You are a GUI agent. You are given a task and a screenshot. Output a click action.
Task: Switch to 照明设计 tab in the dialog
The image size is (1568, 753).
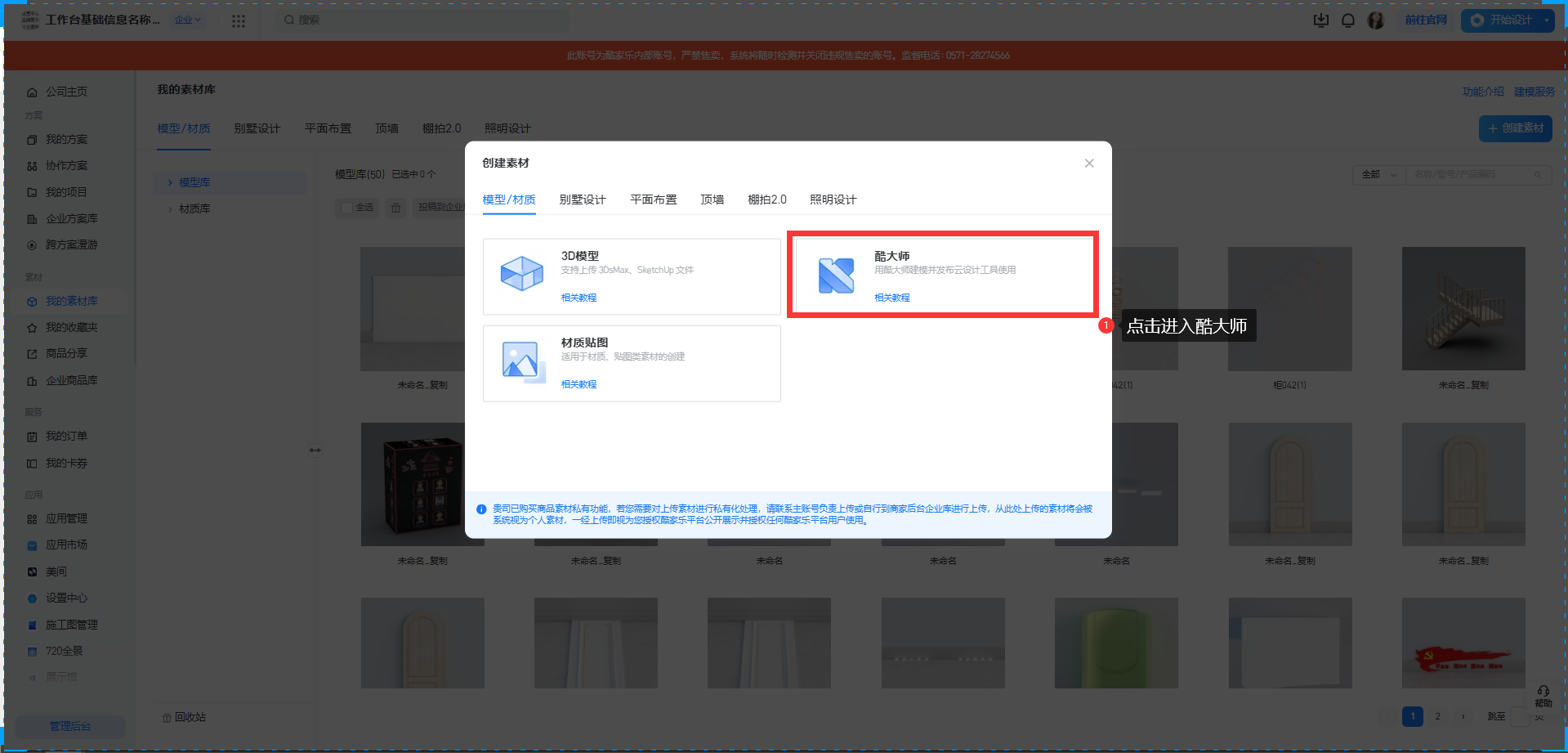[833, 199]
